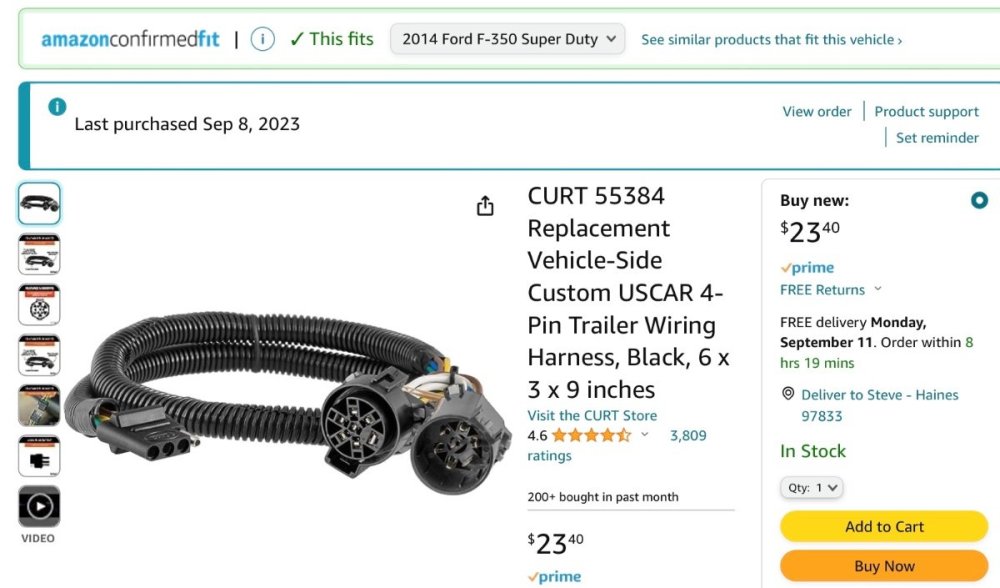Click the Set reminder link
1000x588 pixels.
coord(937,137)
